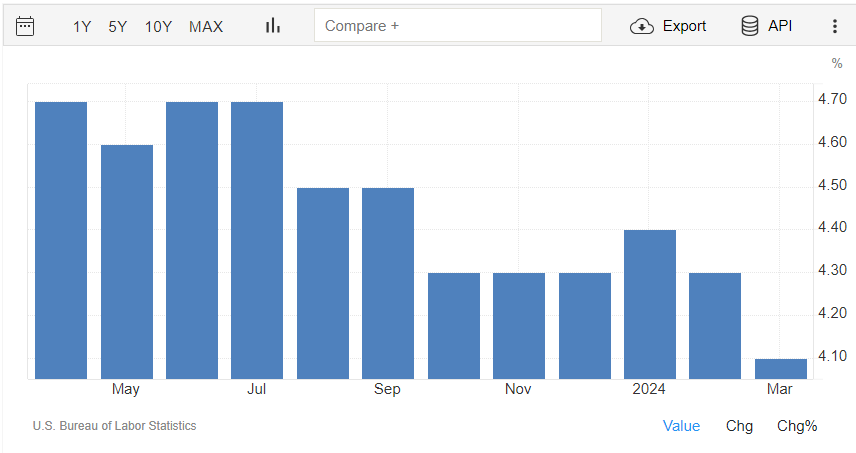Click the Compare input field
The width and height of the screenshot is (856, 453).
coord(457,25)
